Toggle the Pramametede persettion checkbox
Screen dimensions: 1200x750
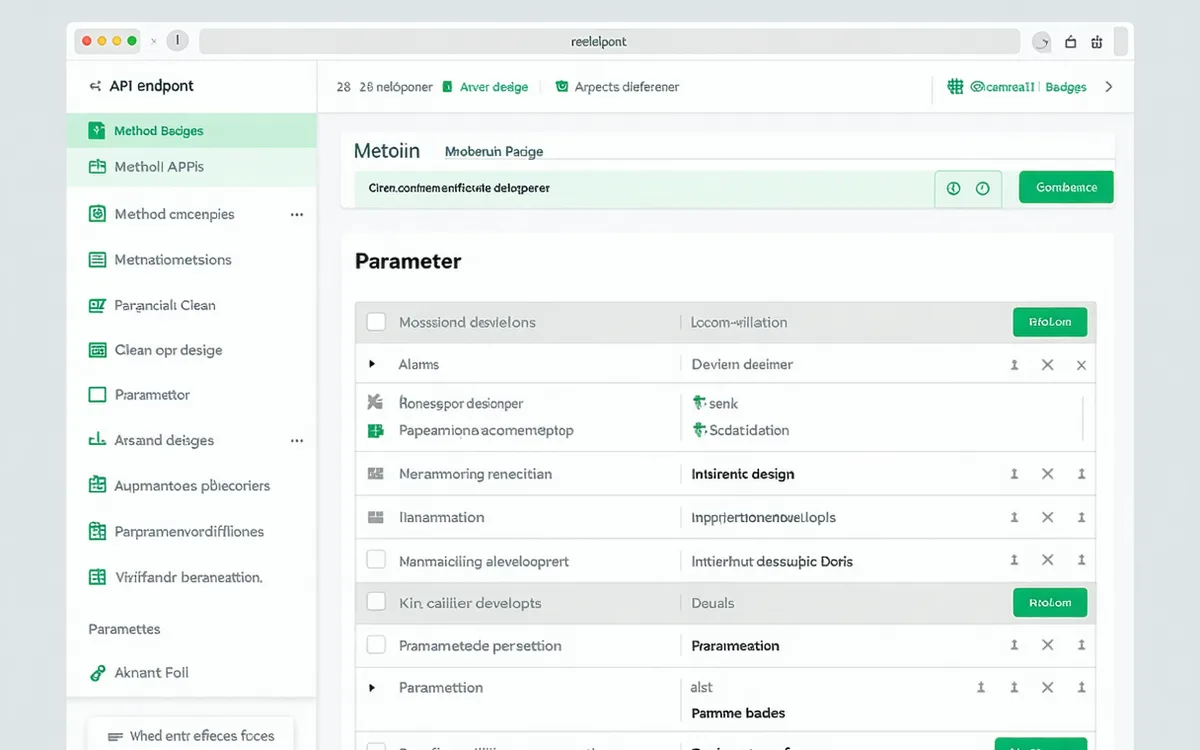(376, 645)
